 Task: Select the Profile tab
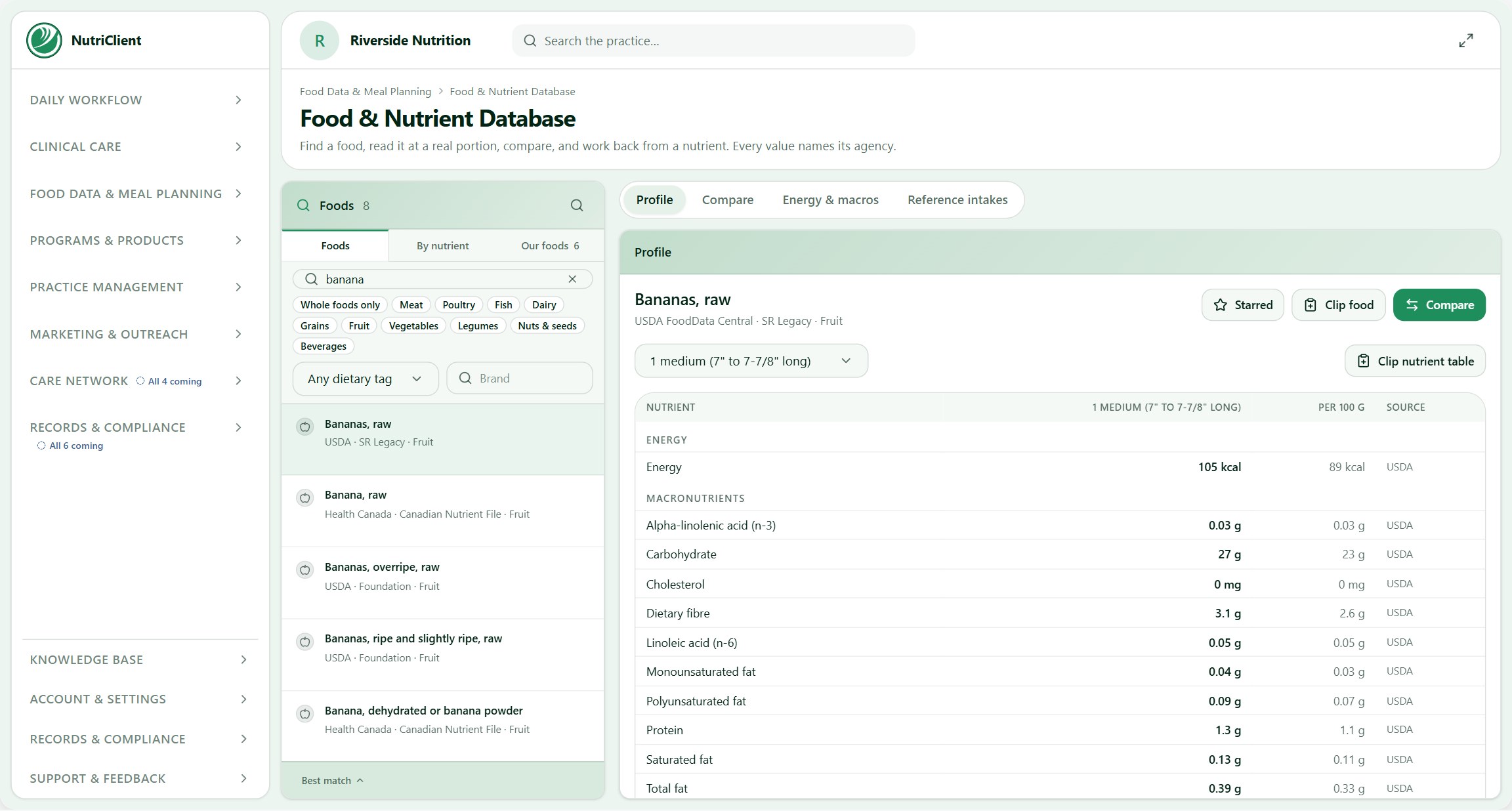654,199
